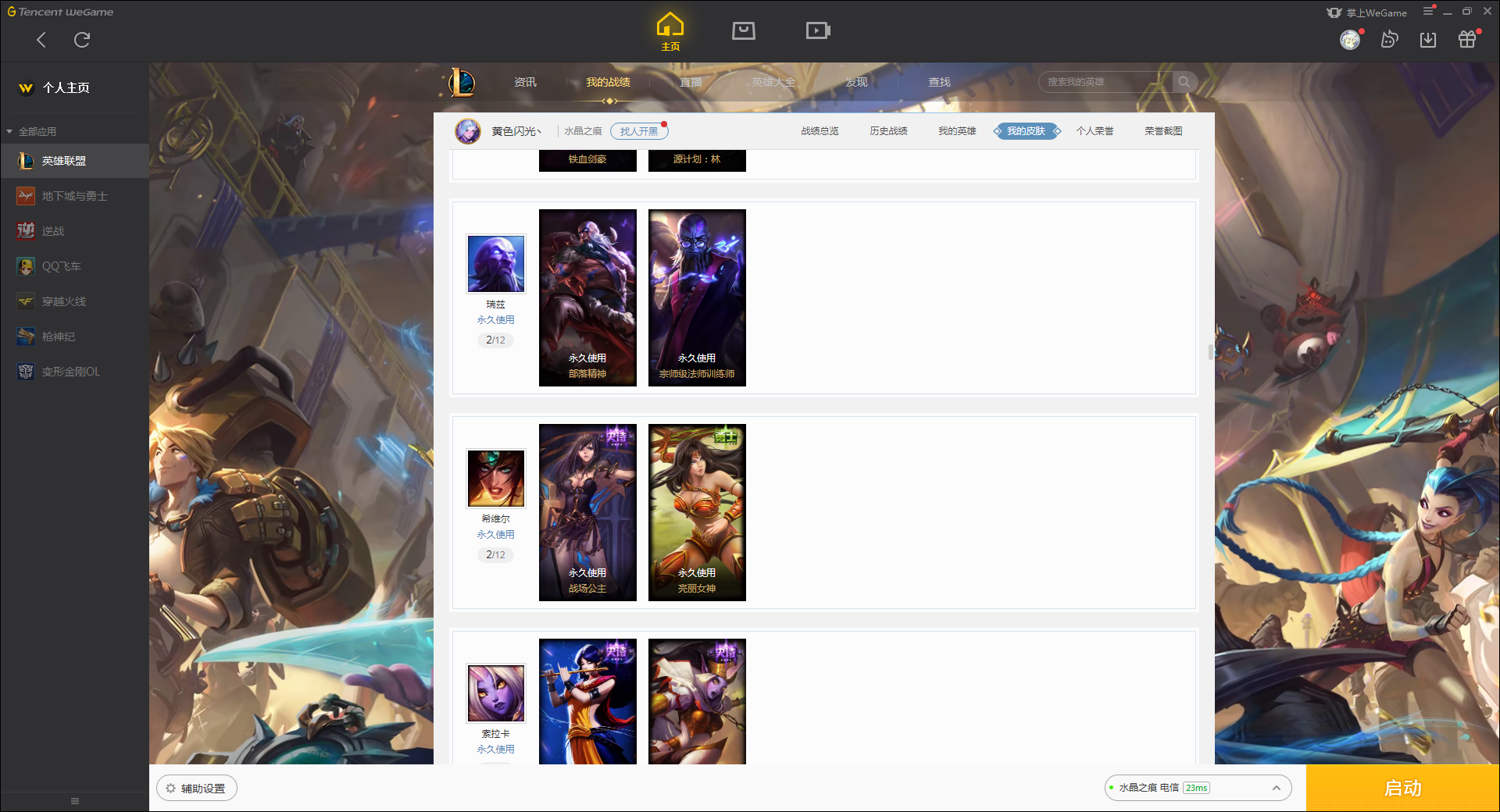Switch to the 发现 tab
The image size is (1500, 812).
click(856, 82)
